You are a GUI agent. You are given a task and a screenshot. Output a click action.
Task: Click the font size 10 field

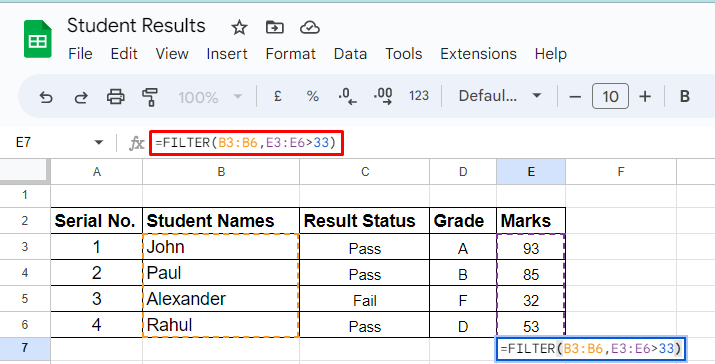click(610, 96)
